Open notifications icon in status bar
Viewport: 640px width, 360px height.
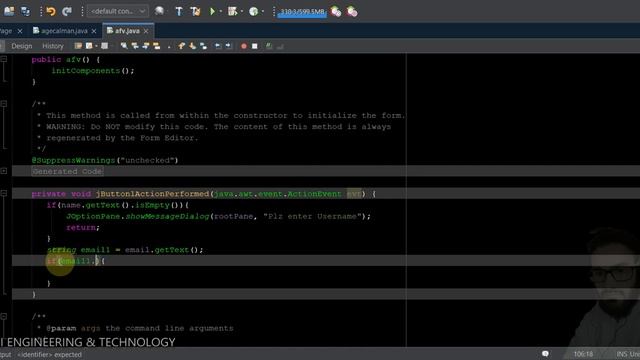[545, 354]
